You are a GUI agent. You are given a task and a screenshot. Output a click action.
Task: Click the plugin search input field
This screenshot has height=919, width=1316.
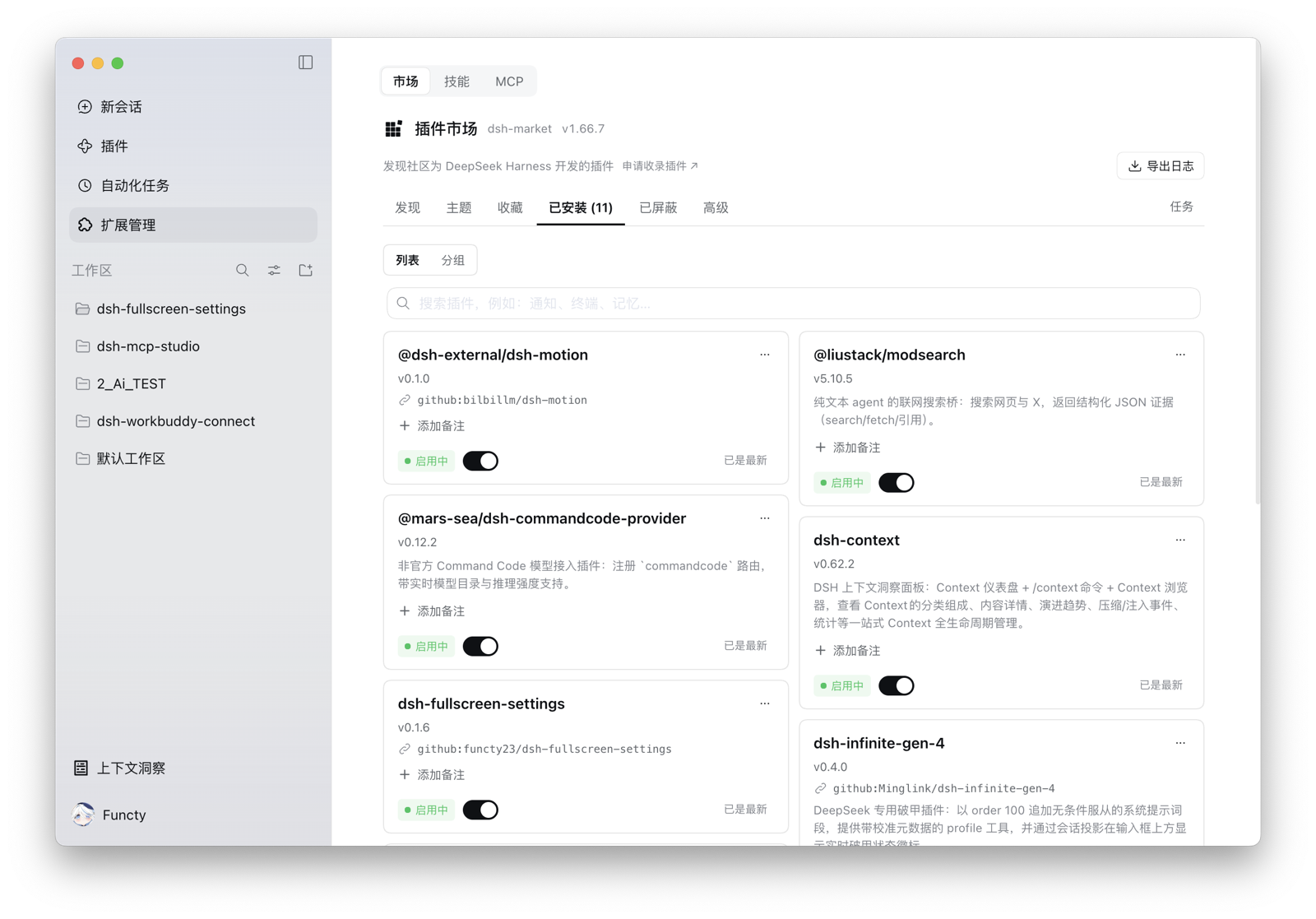coord(793,304)
